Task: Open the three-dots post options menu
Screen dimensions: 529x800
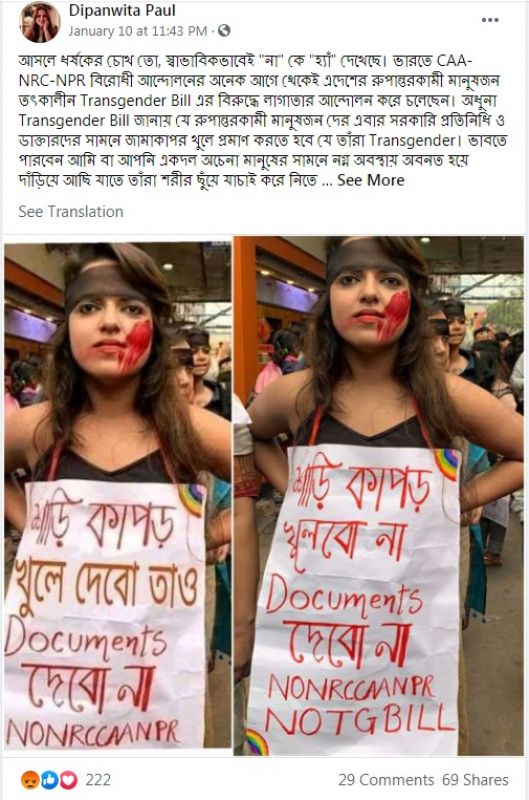Action: pyautogui.click(x=490, y=20)
